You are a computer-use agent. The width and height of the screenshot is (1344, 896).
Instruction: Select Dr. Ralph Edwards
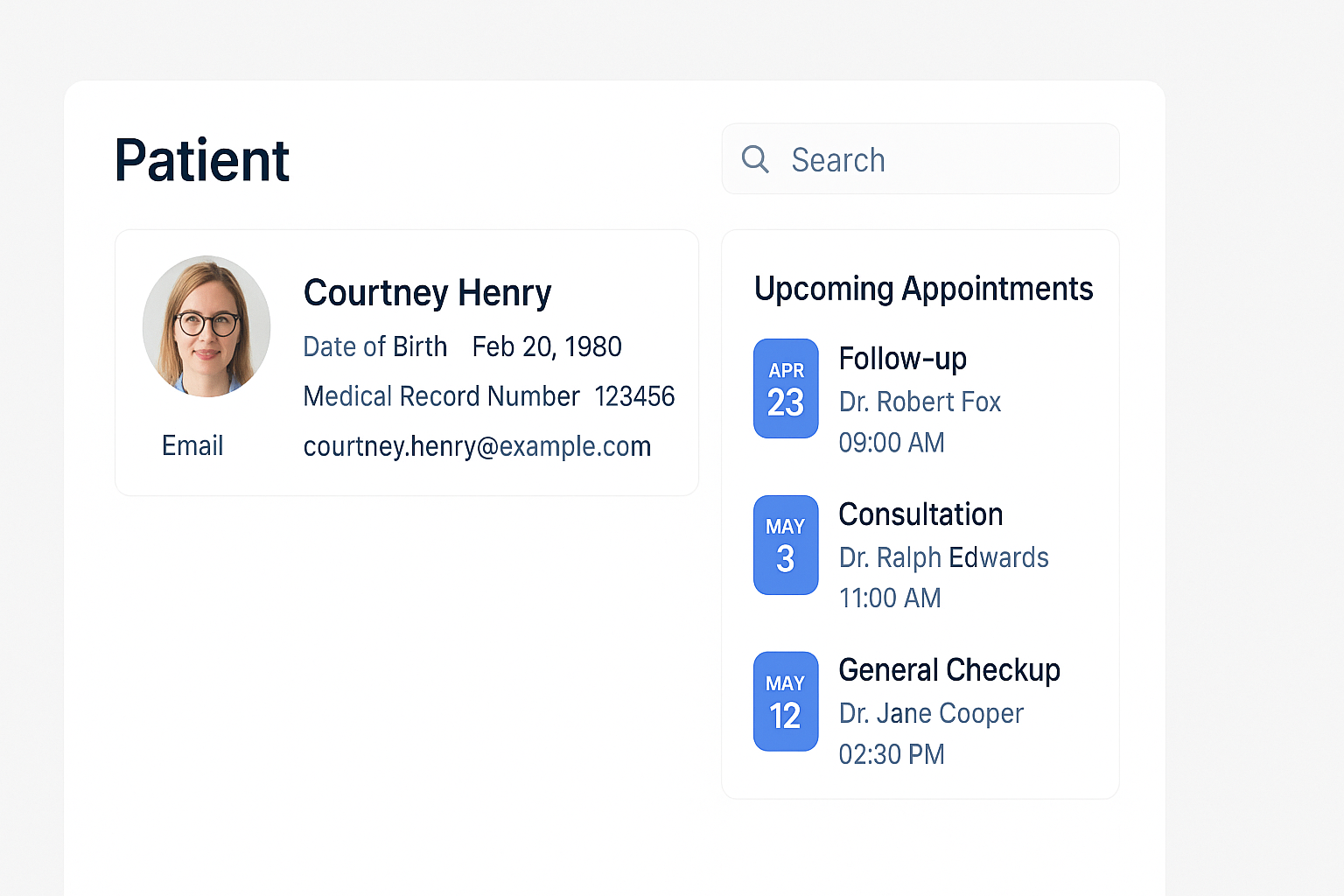point(943,557)
